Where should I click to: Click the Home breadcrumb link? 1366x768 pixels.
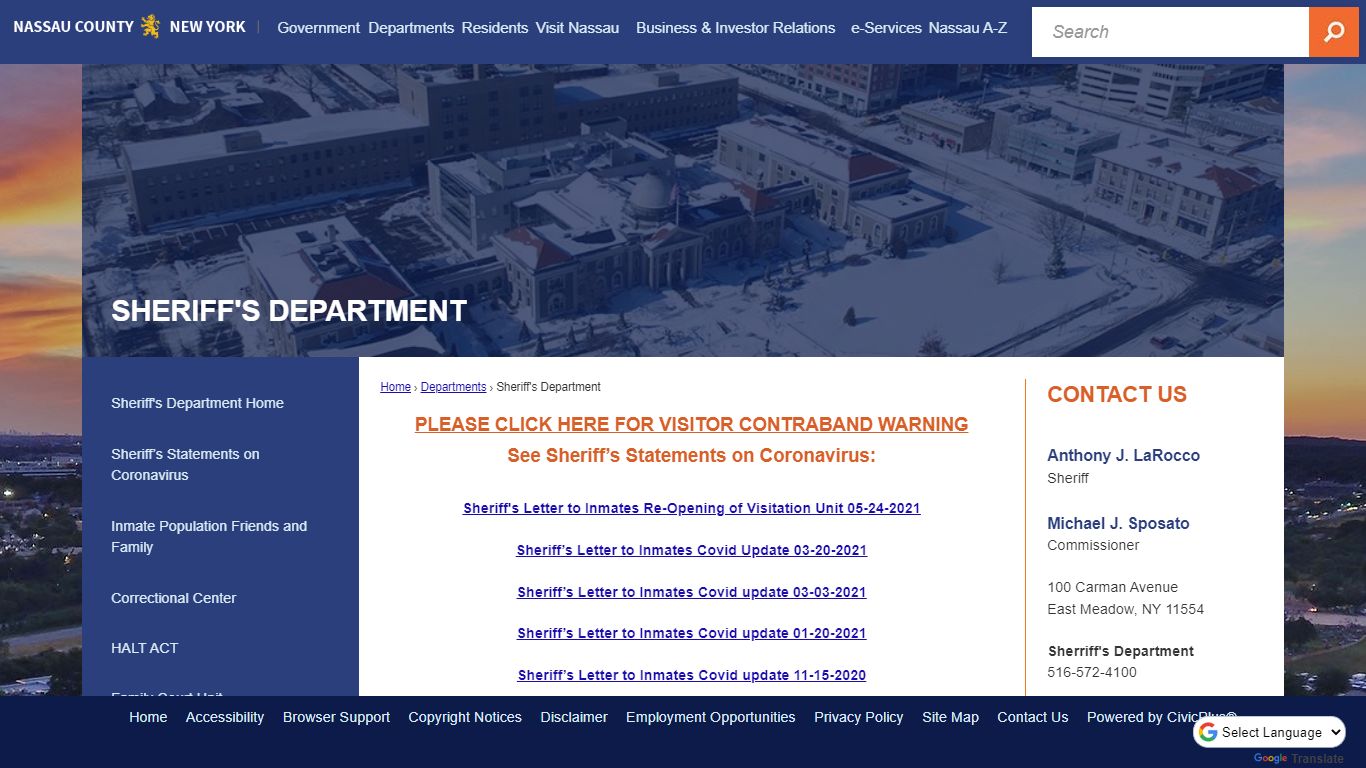click(395, 387)
